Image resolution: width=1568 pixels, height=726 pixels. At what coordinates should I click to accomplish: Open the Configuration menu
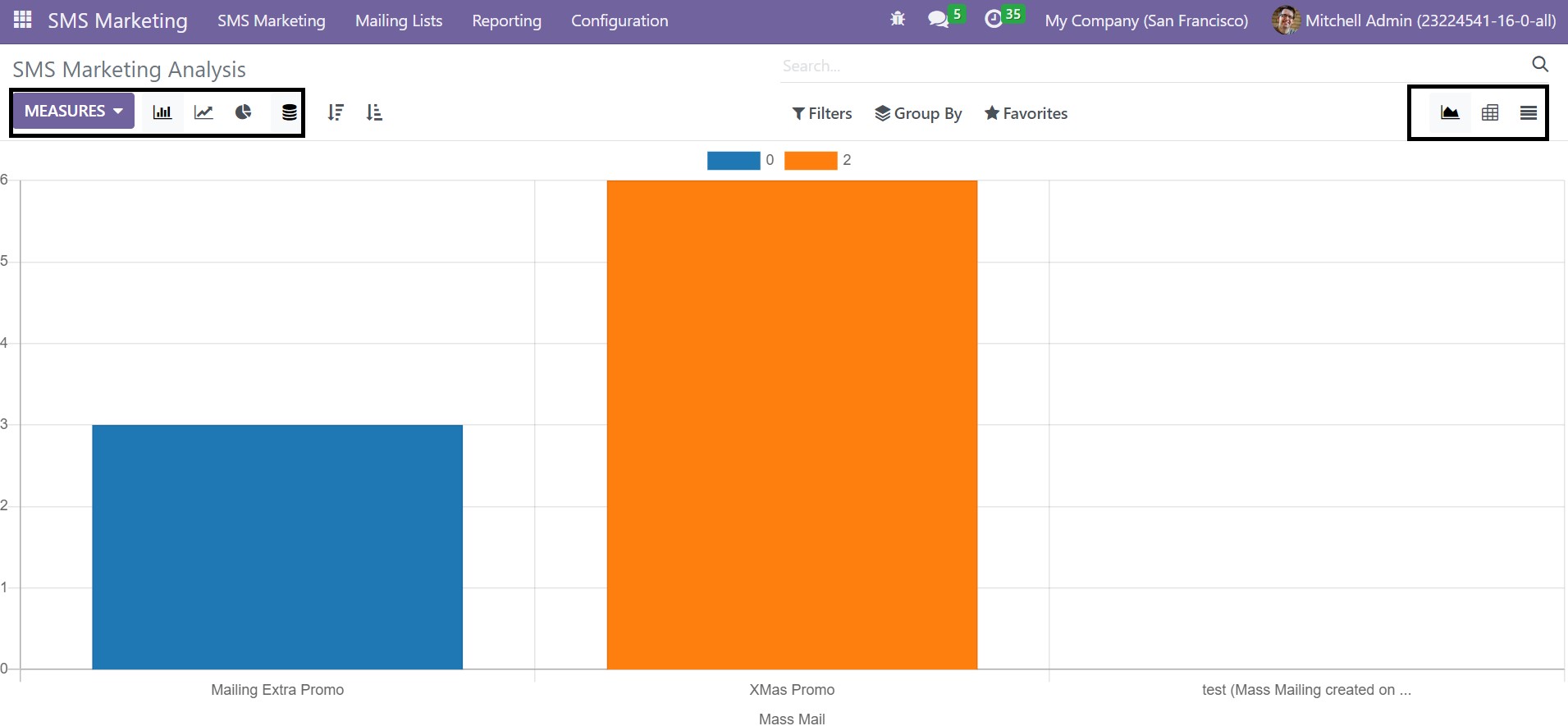pyautogui.click(x=619, y=21)
